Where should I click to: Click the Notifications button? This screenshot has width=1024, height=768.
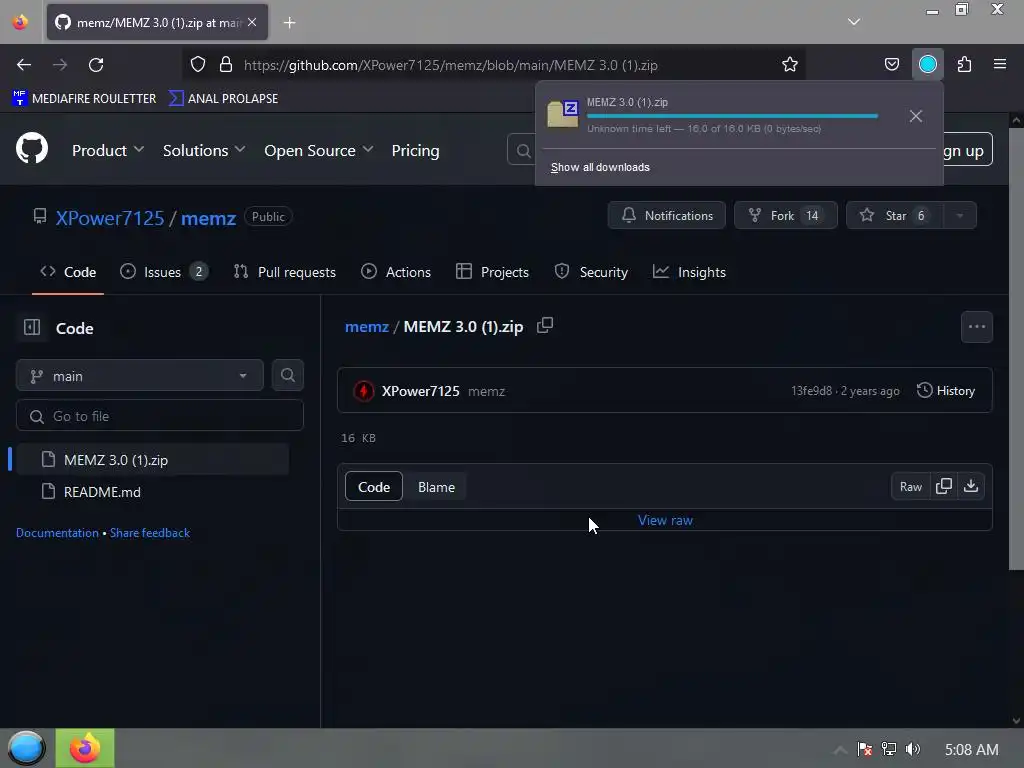pos(667,216)
